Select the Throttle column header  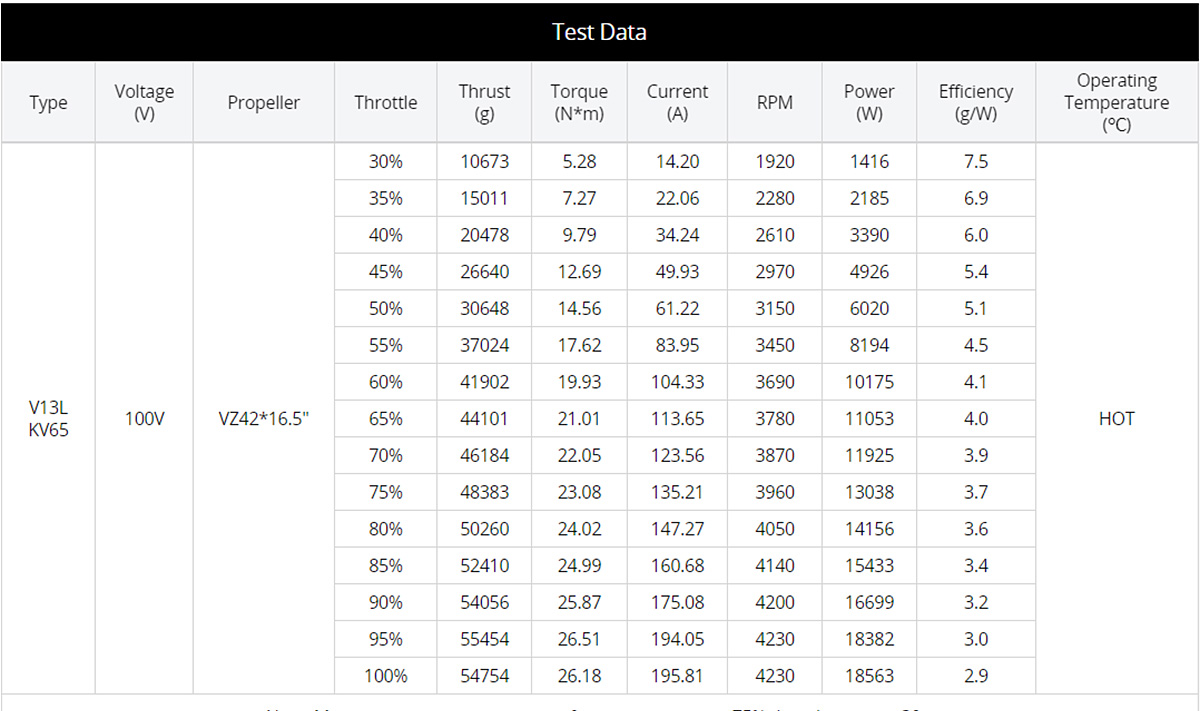[x=385, y=102]
